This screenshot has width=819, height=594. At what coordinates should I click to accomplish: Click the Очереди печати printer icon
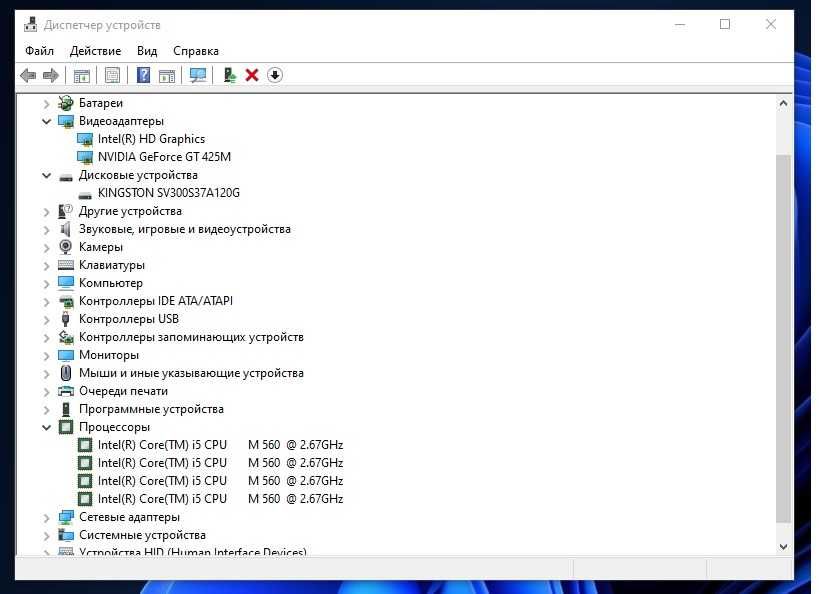(66, 391)
